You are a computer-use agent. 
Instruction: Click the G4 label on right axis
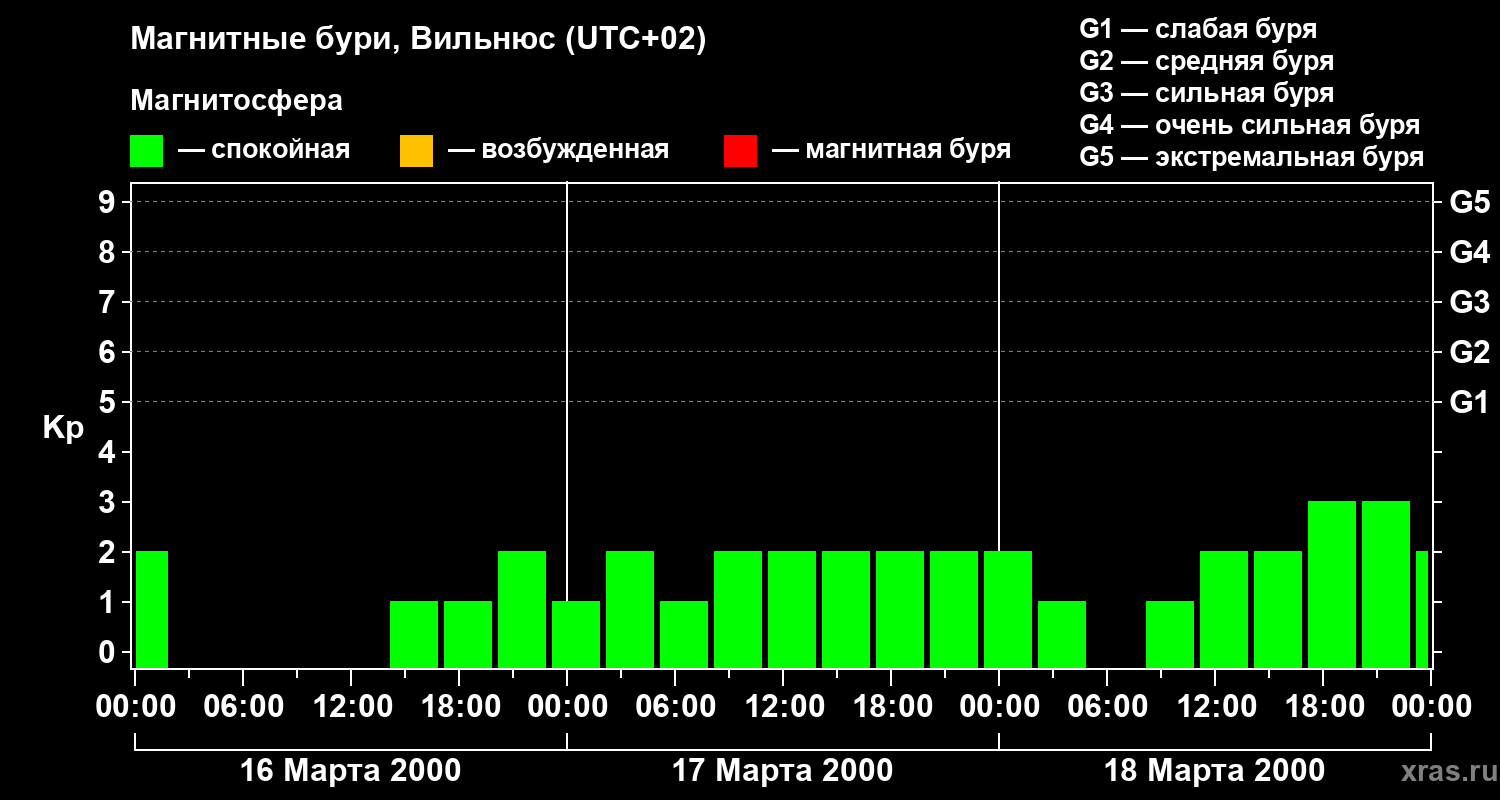coord(1469,252)
